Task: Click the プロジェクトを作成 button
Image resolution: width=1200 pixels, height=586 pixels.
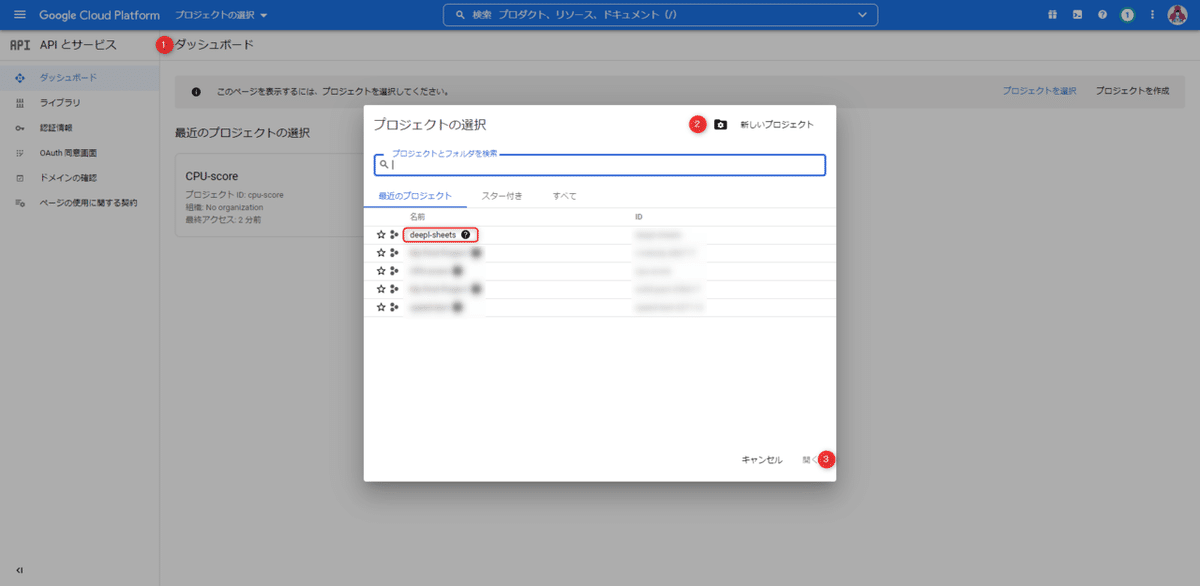Action: [1132, 91]
